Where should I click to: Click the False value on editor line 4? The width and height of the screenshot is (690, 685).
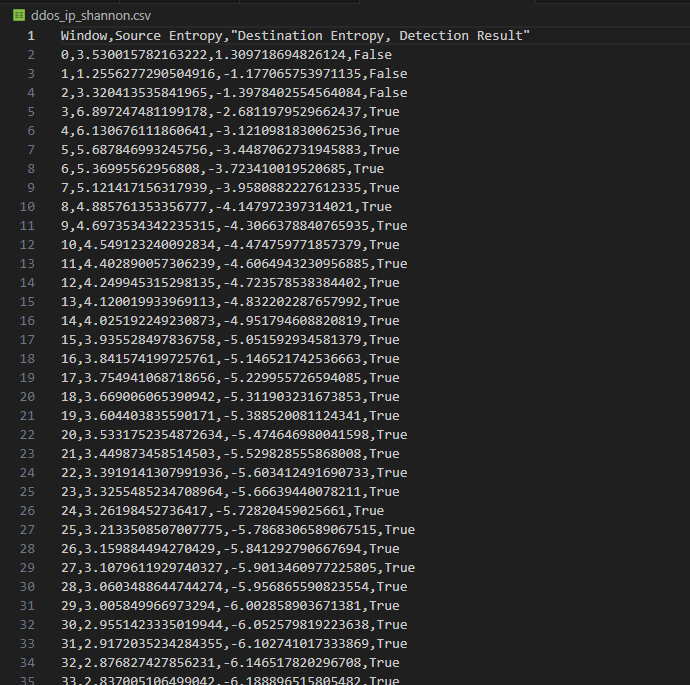tap(388, 92)
